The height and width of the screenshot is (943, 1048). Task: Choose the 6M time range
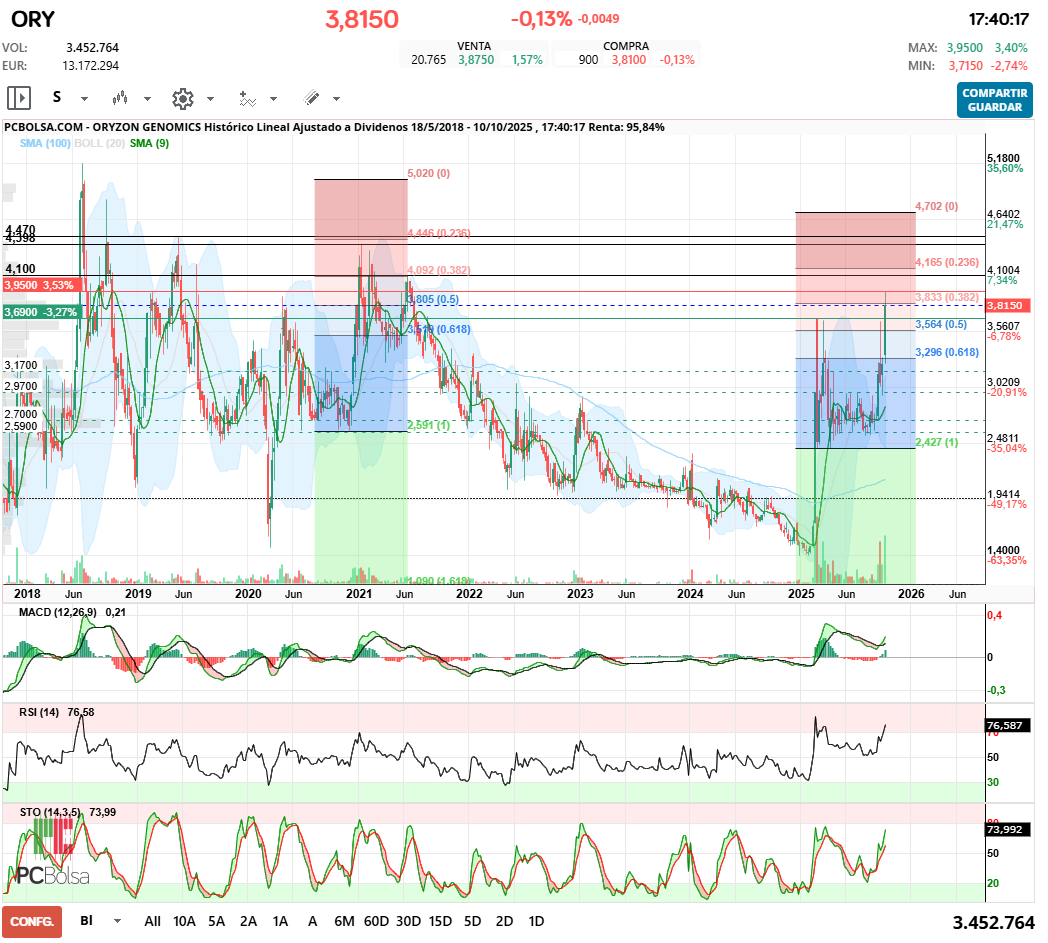coord(344,921)
